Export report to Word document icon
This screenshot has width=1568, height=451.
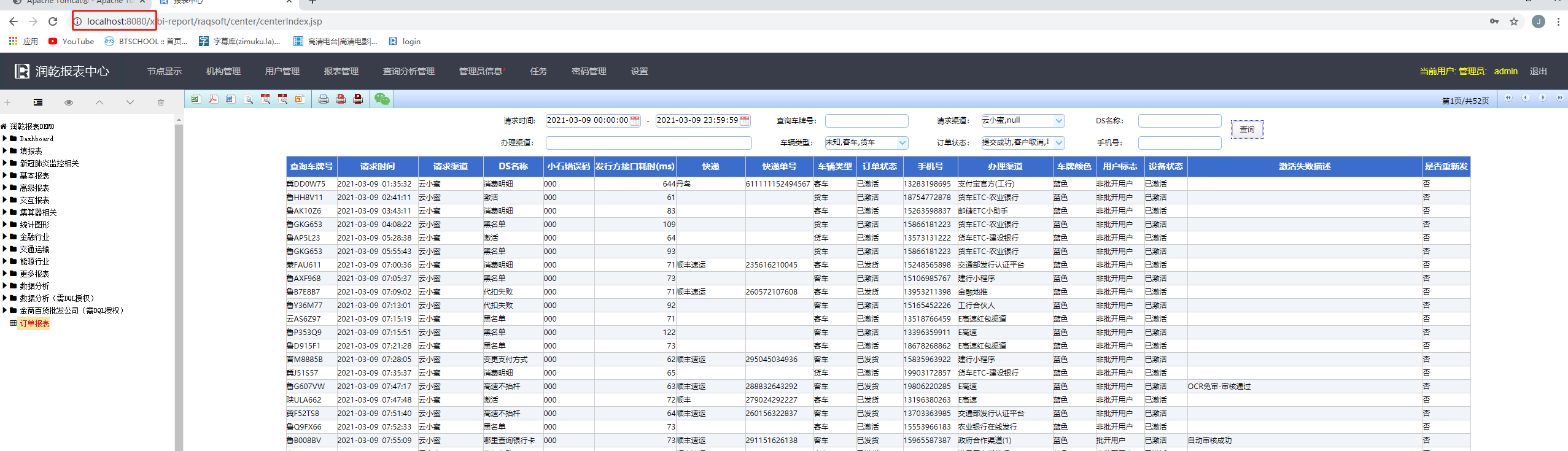(230, 99)
